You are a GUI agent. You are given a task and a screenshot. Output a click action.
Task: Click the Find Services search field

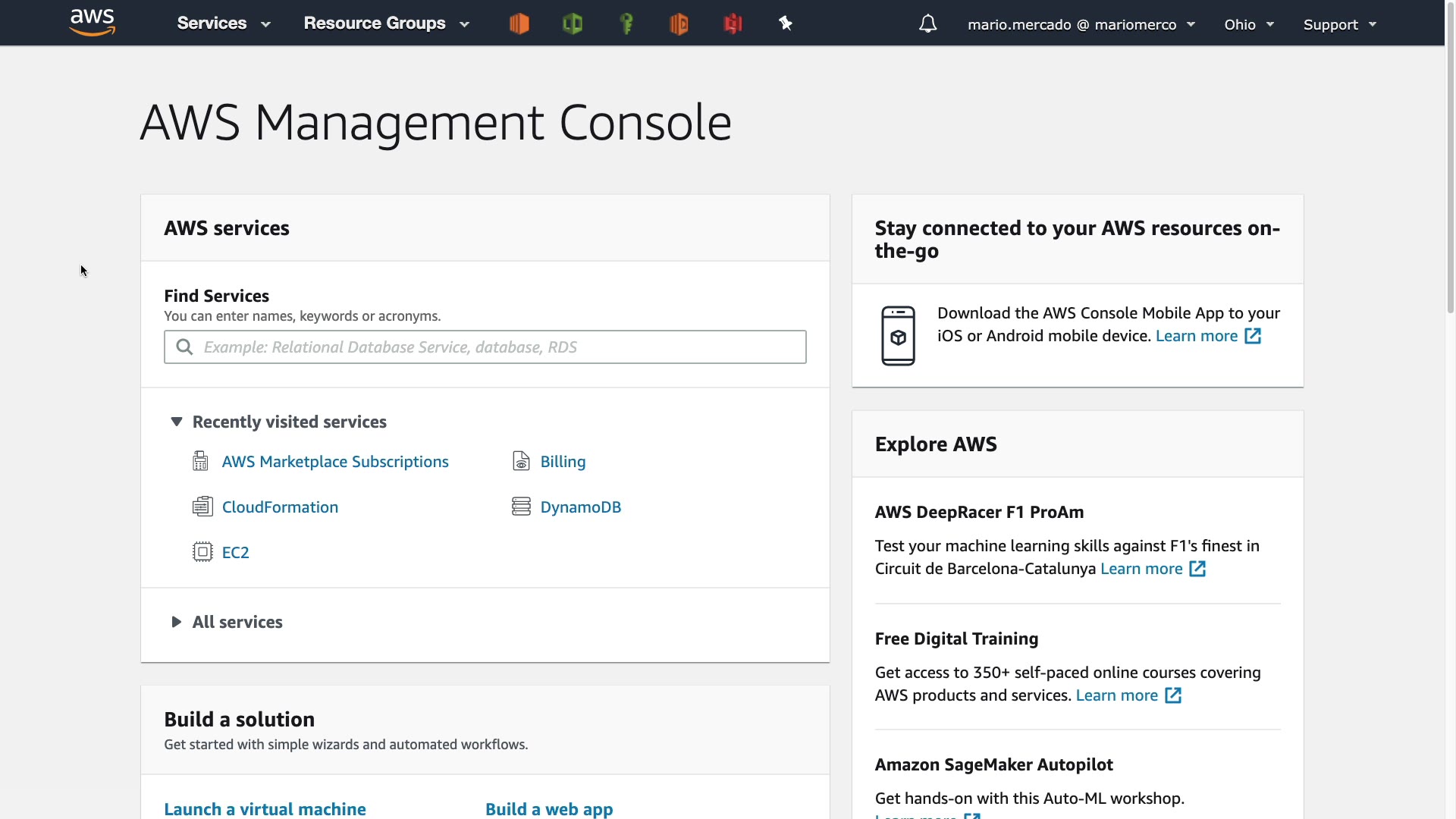pyautogui.click(x=485, y=347)
